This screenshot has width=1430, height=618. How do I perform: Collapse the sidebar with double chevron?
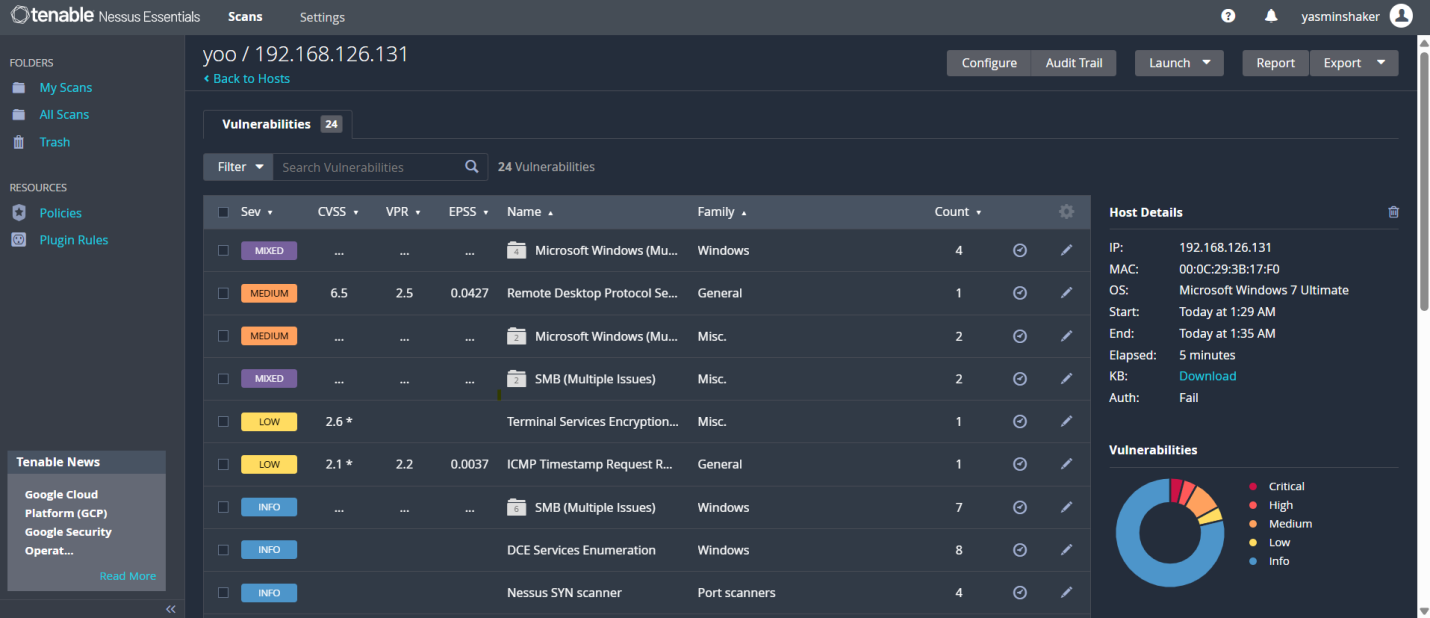click(171, 608)
